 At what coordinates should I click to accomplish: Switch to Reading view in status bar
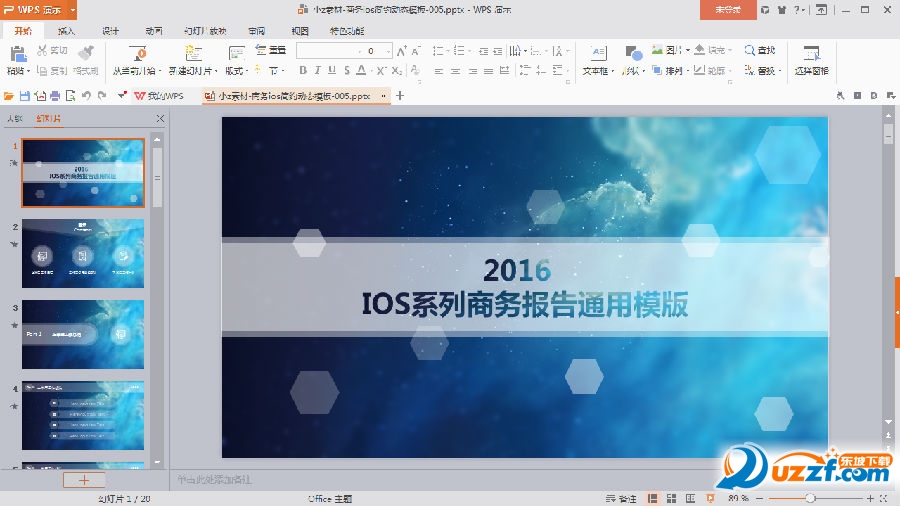coord(690,499)
